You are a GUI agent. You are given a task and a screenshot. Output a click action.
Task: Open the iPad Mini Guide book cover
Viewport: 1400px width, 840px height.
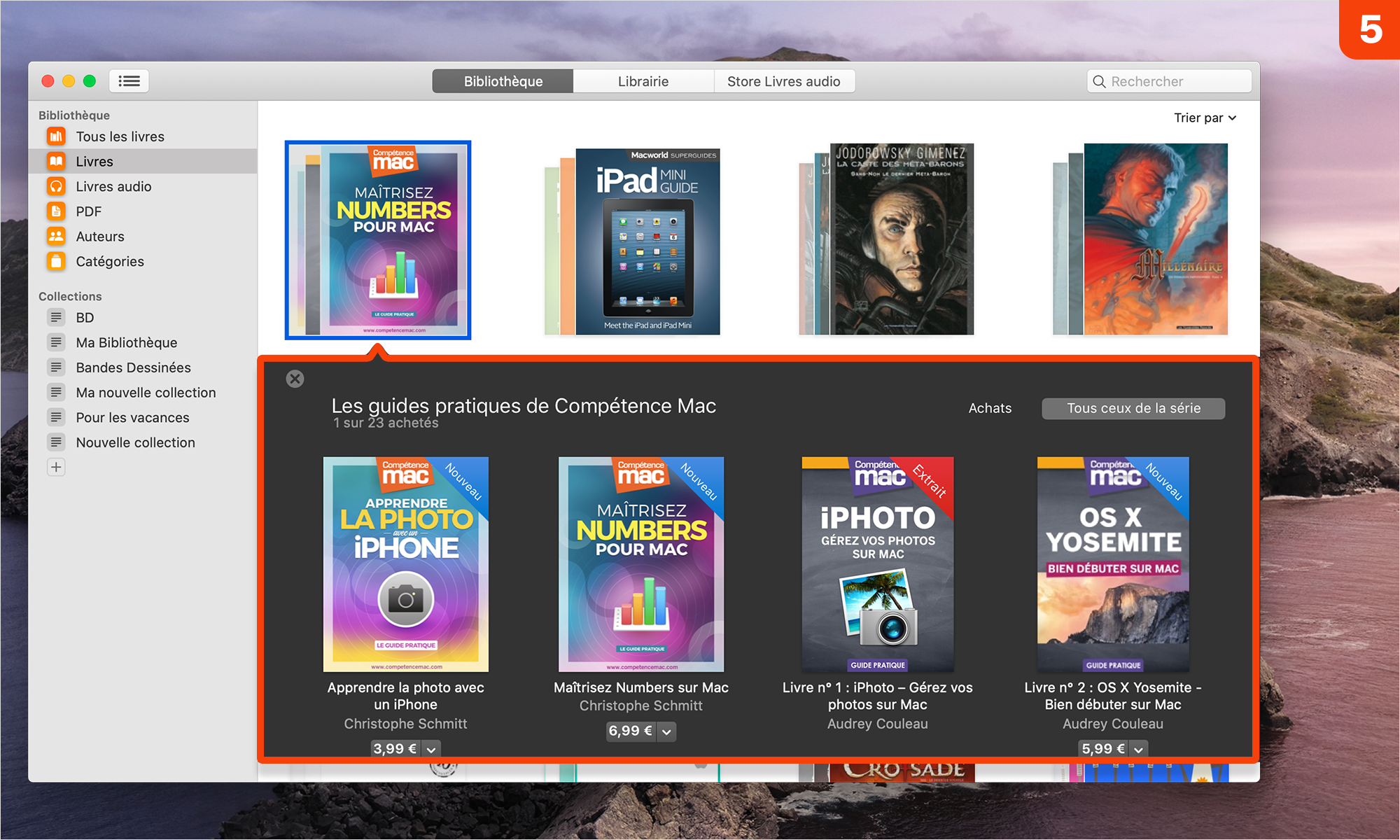647,241
